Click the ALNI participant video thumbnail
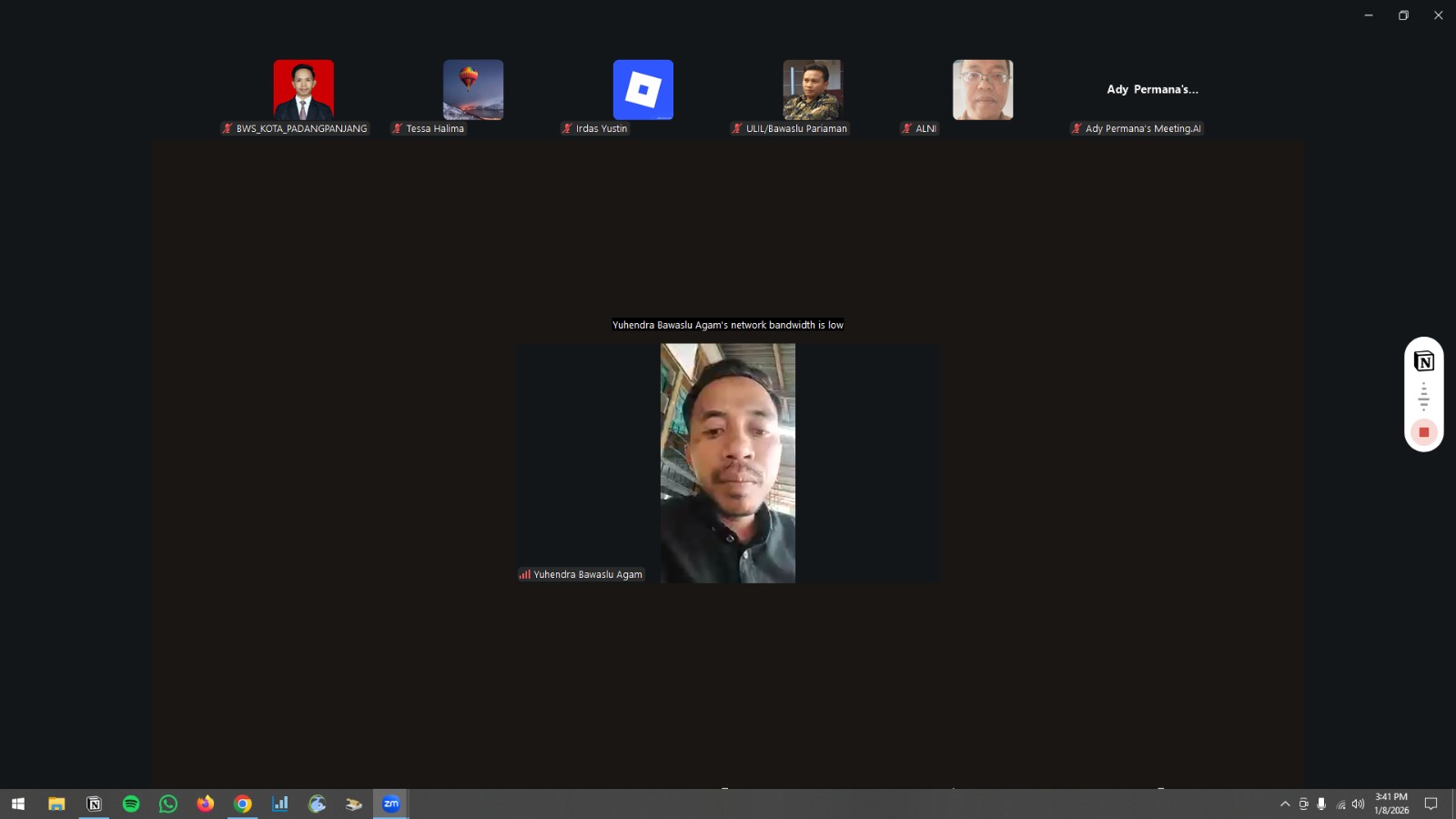 pyautogui.click(x=982, y=90)
